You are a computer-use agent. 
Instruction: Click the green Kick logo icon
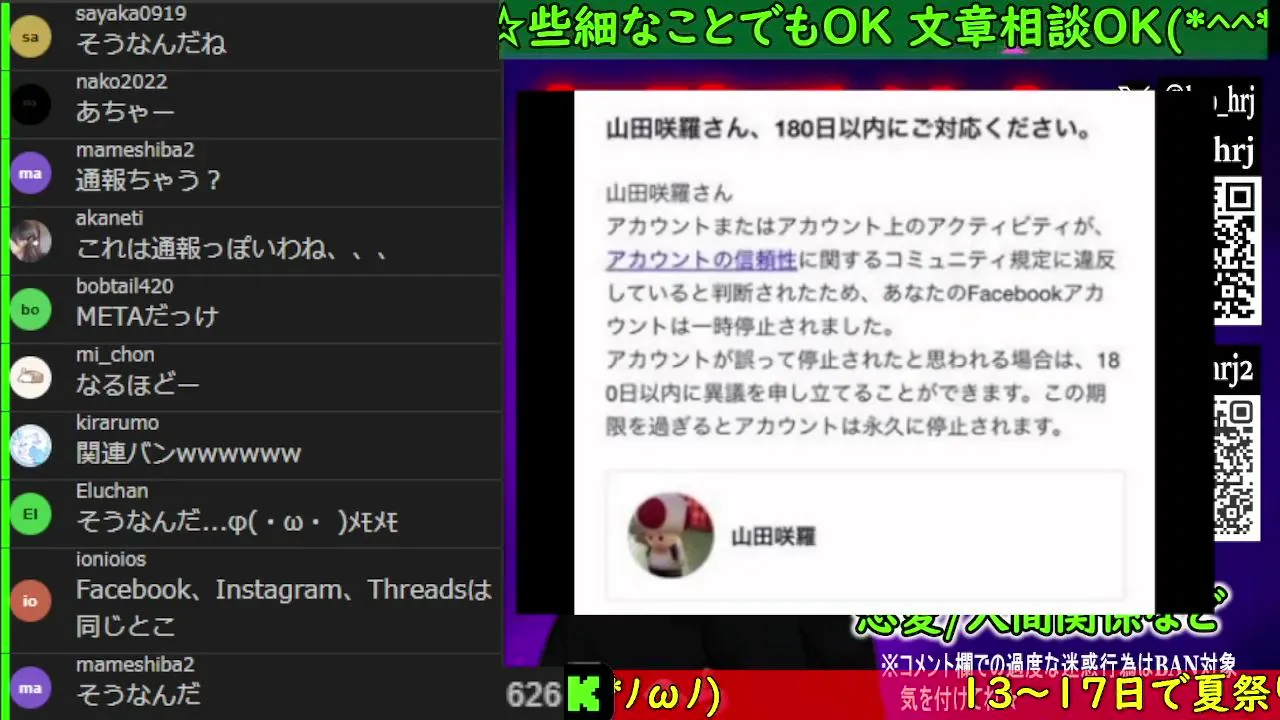click(x=584, y=694)
